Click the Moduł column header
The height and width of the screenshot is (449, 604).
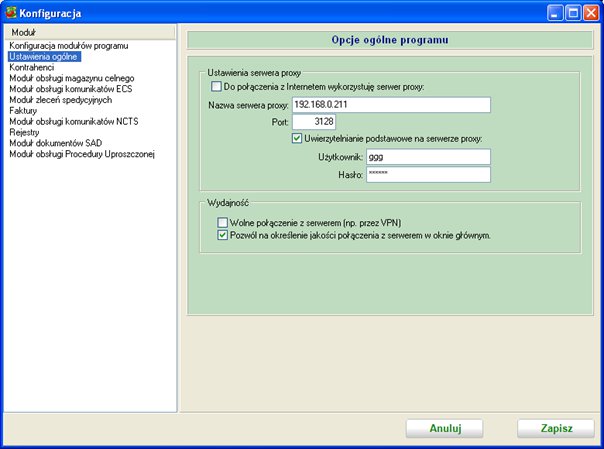coord(90,32)
